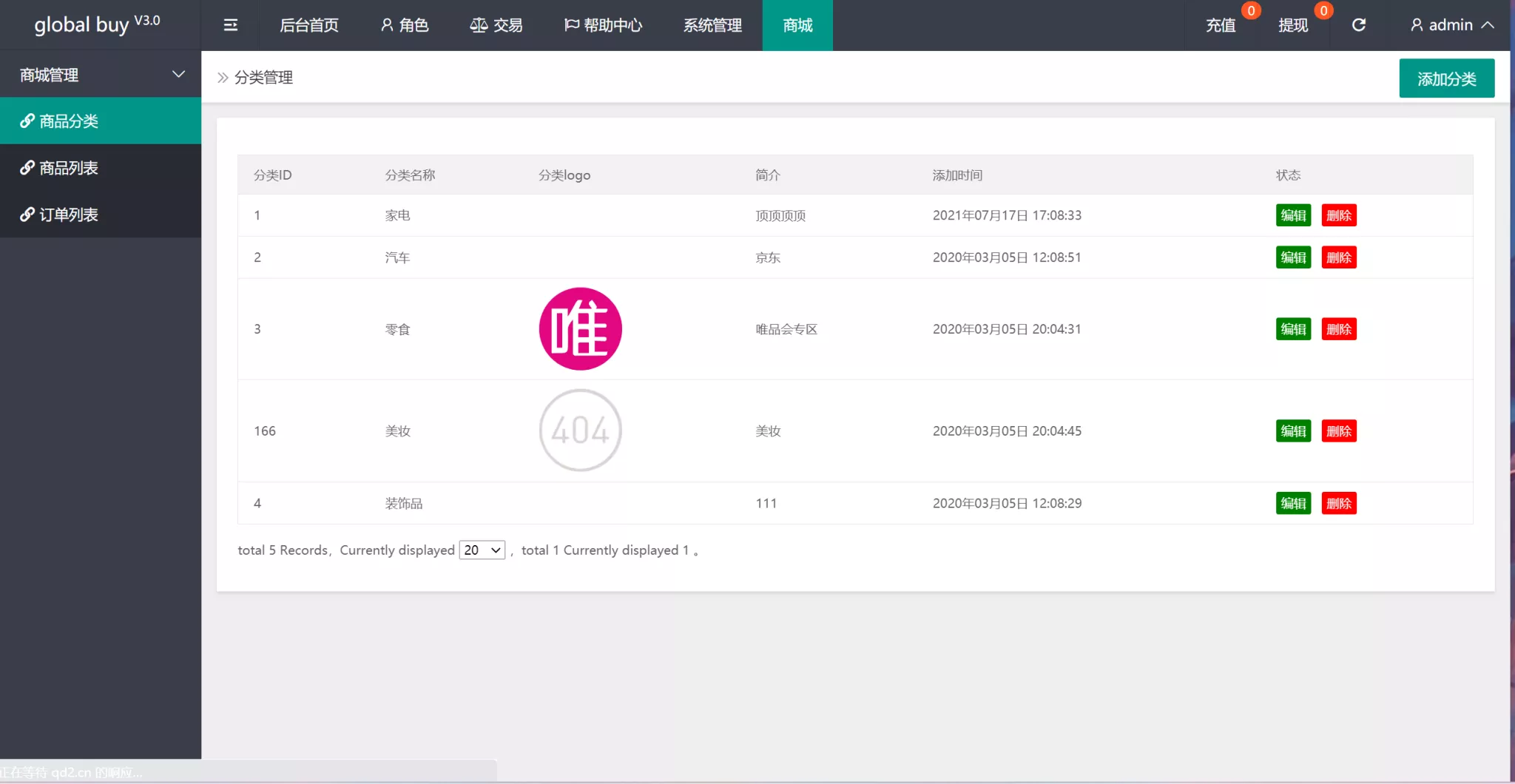Refresh the page using the reload icon
Image resolution: width=1515 pixels, height=784 pixels.
pyautogui.click(x=1360, y=24)
